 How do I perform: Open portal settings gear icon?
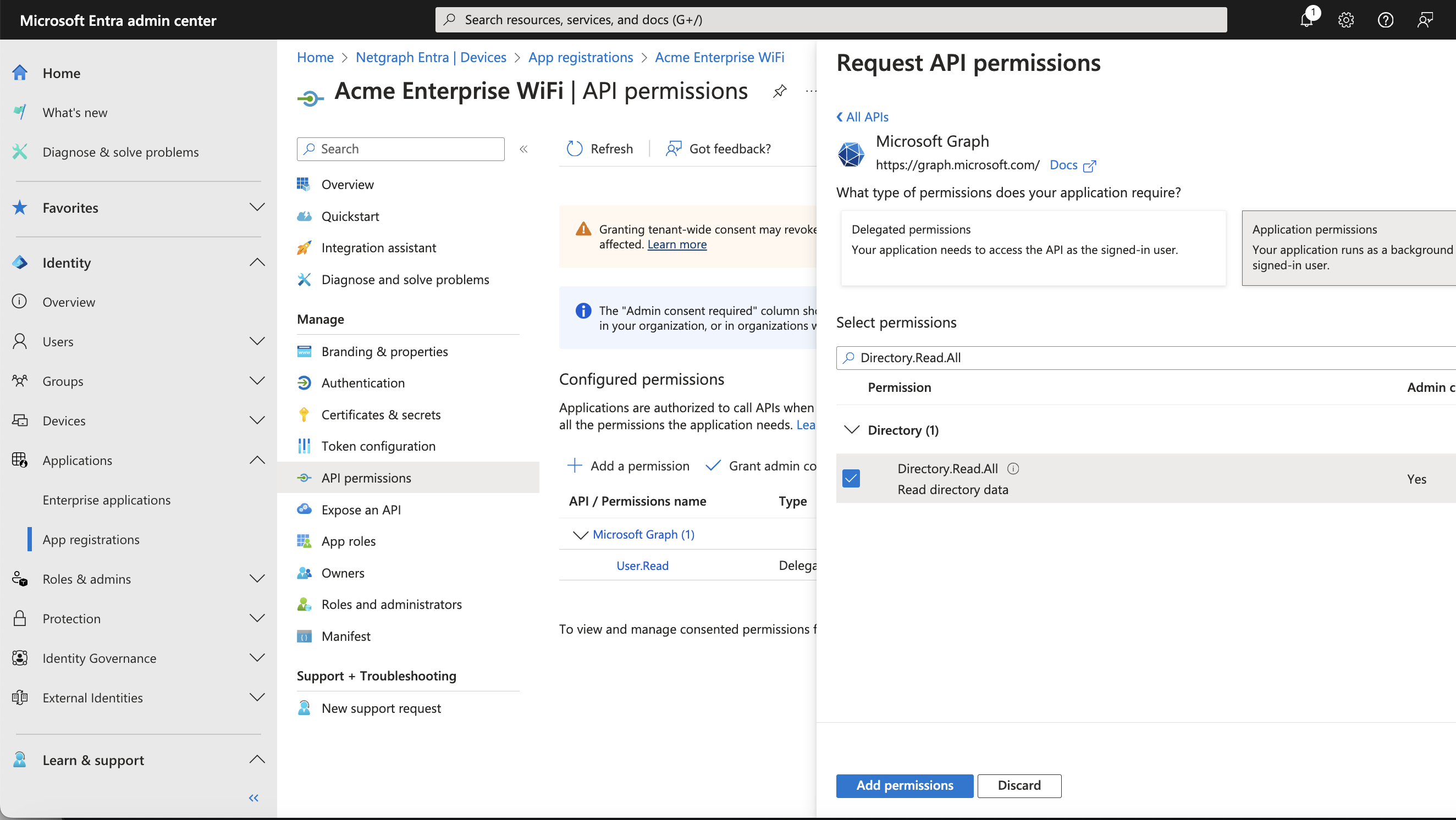tap(1346, 20)
